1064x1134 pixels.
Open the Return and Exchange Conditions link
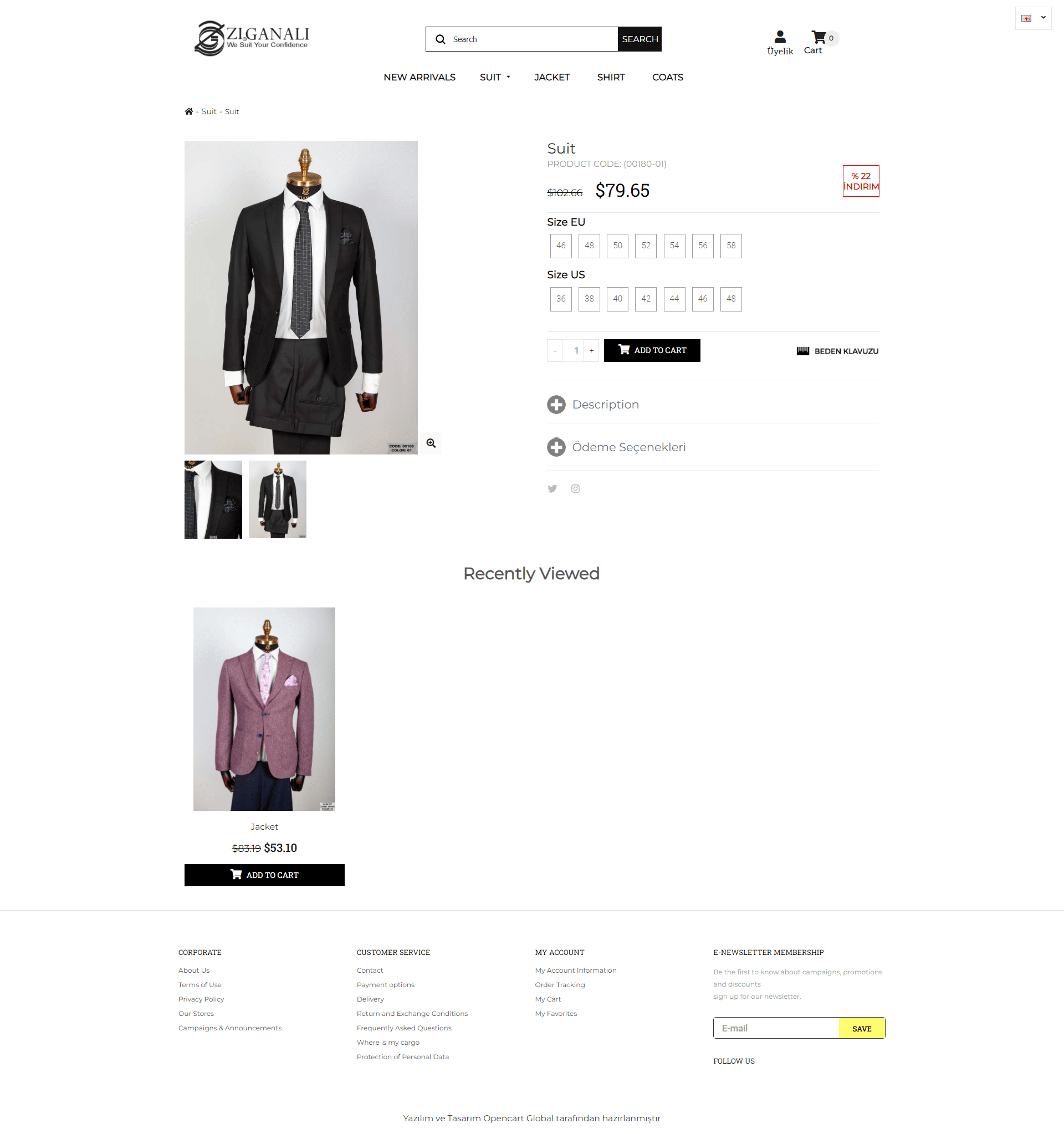[x=412, y=1014]
